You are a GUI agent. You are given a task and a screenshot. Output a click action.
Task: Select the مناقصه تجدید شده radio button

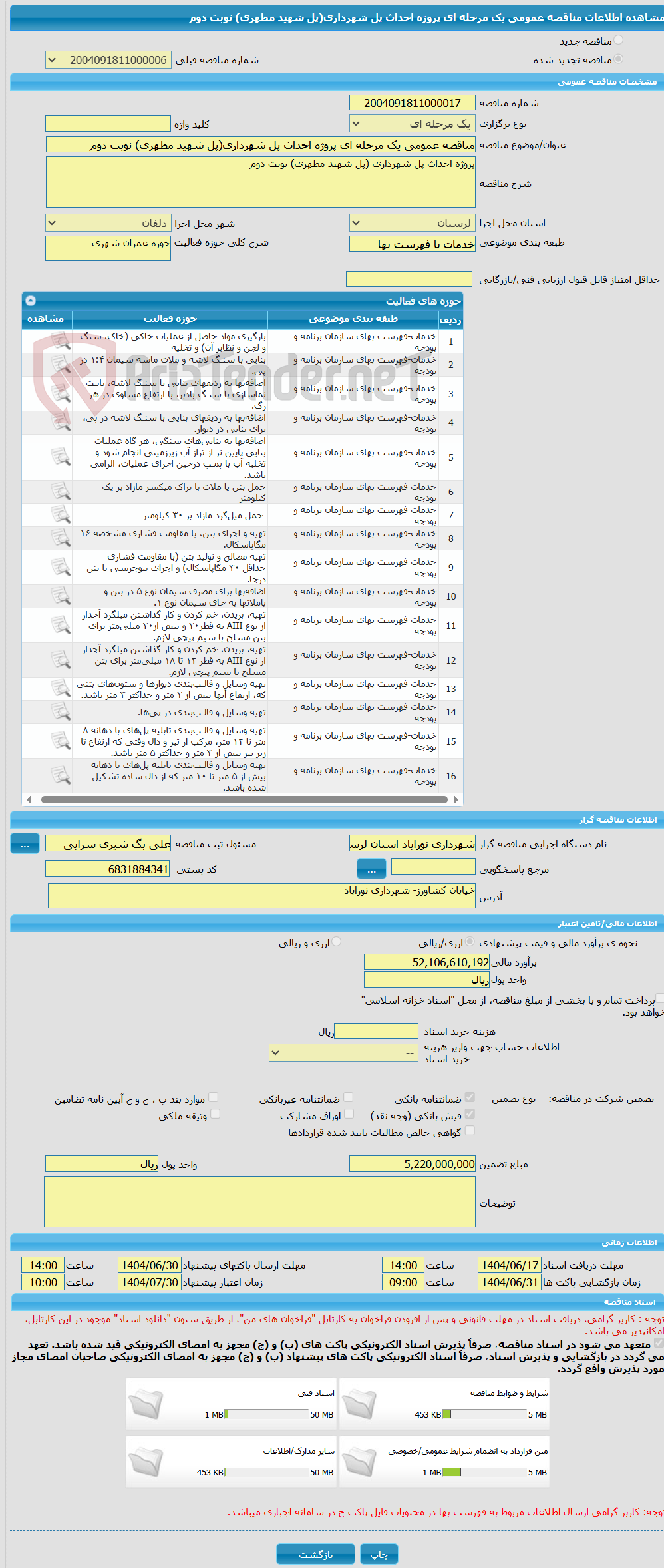coord(619,59)
